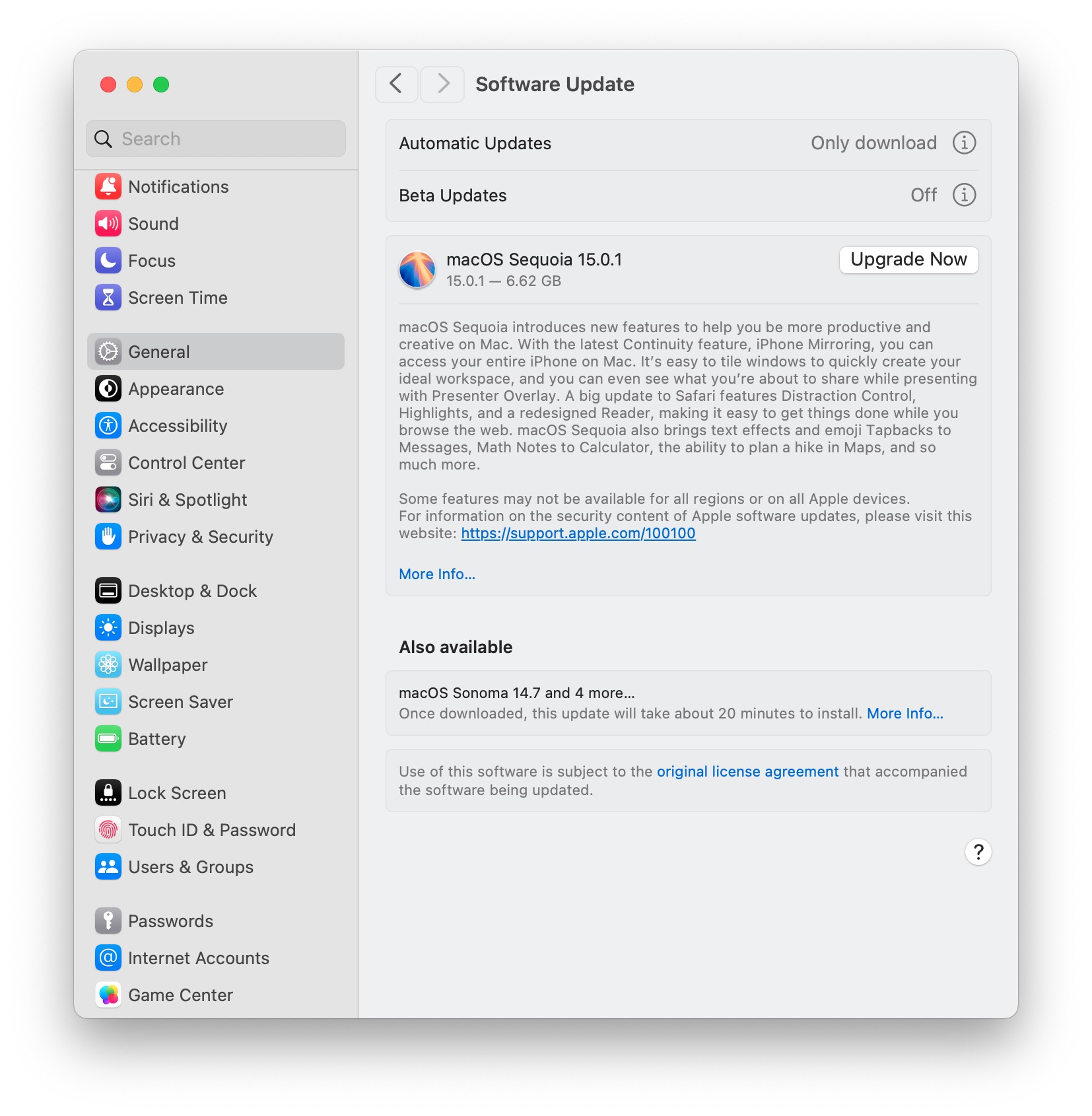The width and height of the screenshot is (1092, 1116).
Task: Open Beta Updates info circle
Action: click(964, 195)
